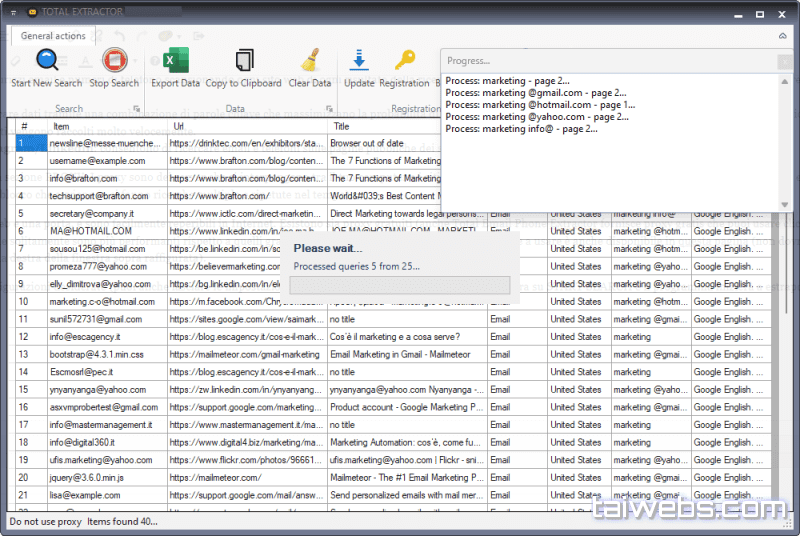
Task: Click the https://www.flickr.com/photos URL cell
Action: click(x=247, y=460)
